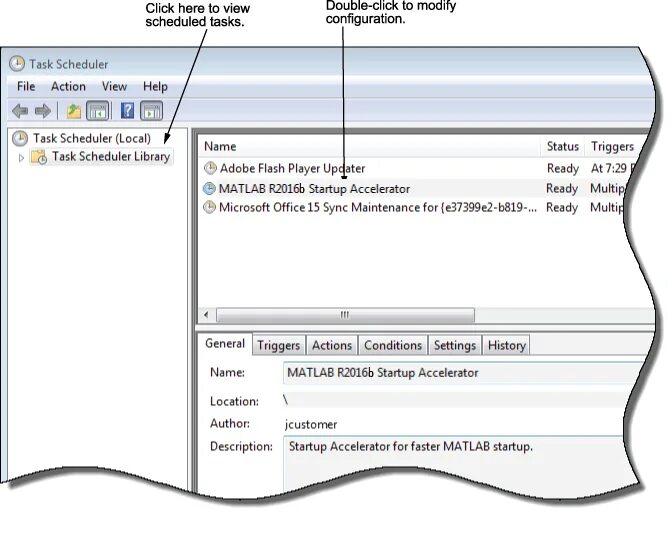This screenshot has height=533, width=672.
Task: Switch to the History tab
Action: click(x=507, y=345)
